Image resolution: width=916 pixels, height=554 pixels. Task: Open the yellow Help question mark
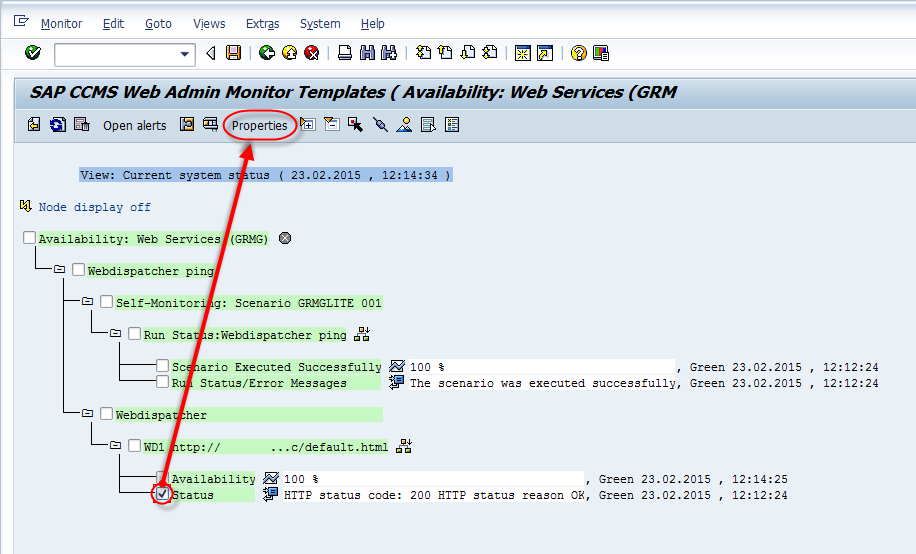point(578,53)
